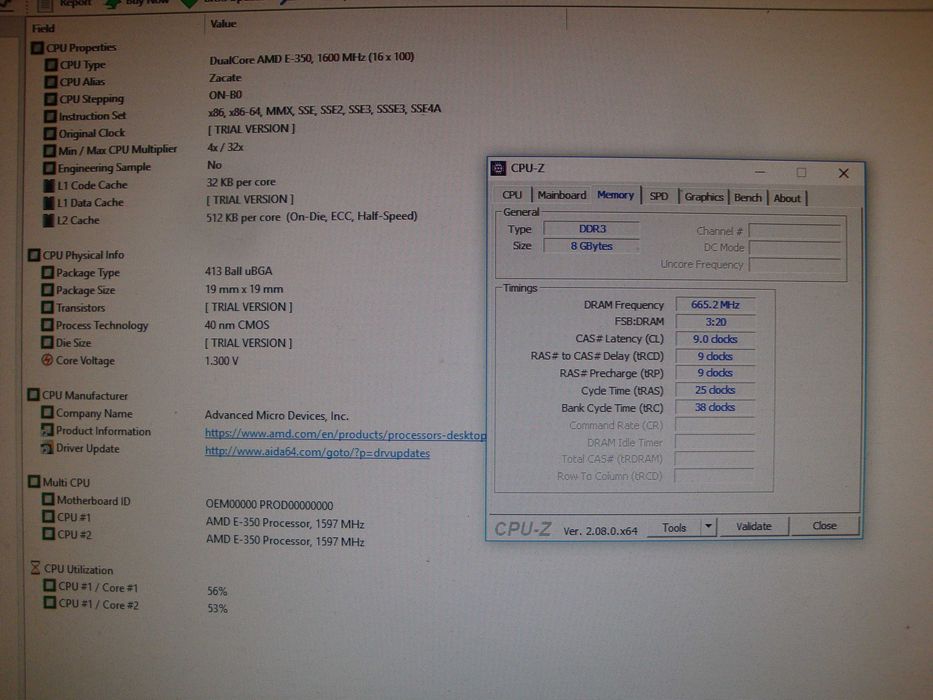
Task: Click the CPU Physical Info group icon
Action: pos(34,255)
